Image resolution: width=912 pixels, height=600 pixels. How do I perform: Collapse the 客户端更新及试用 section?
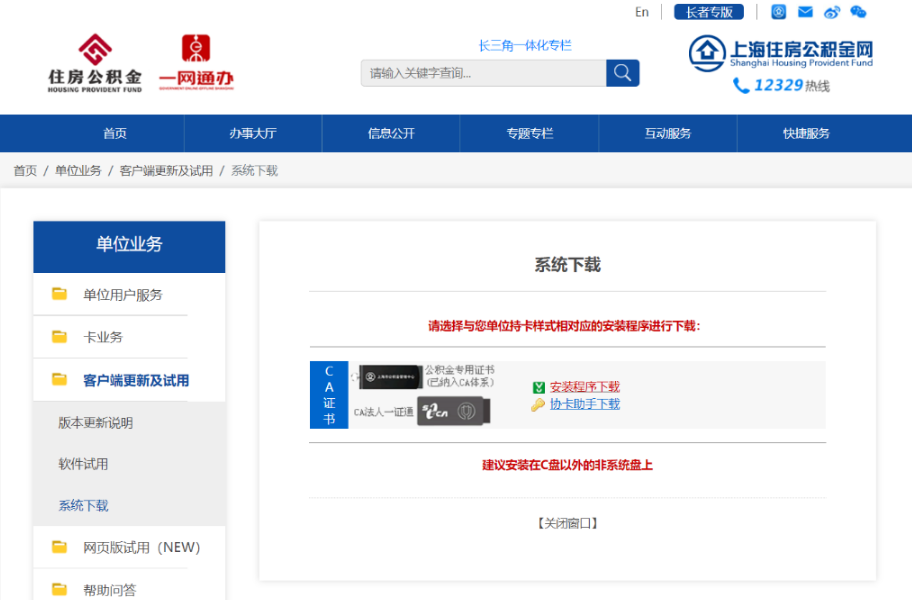click(x=135, y=380)
